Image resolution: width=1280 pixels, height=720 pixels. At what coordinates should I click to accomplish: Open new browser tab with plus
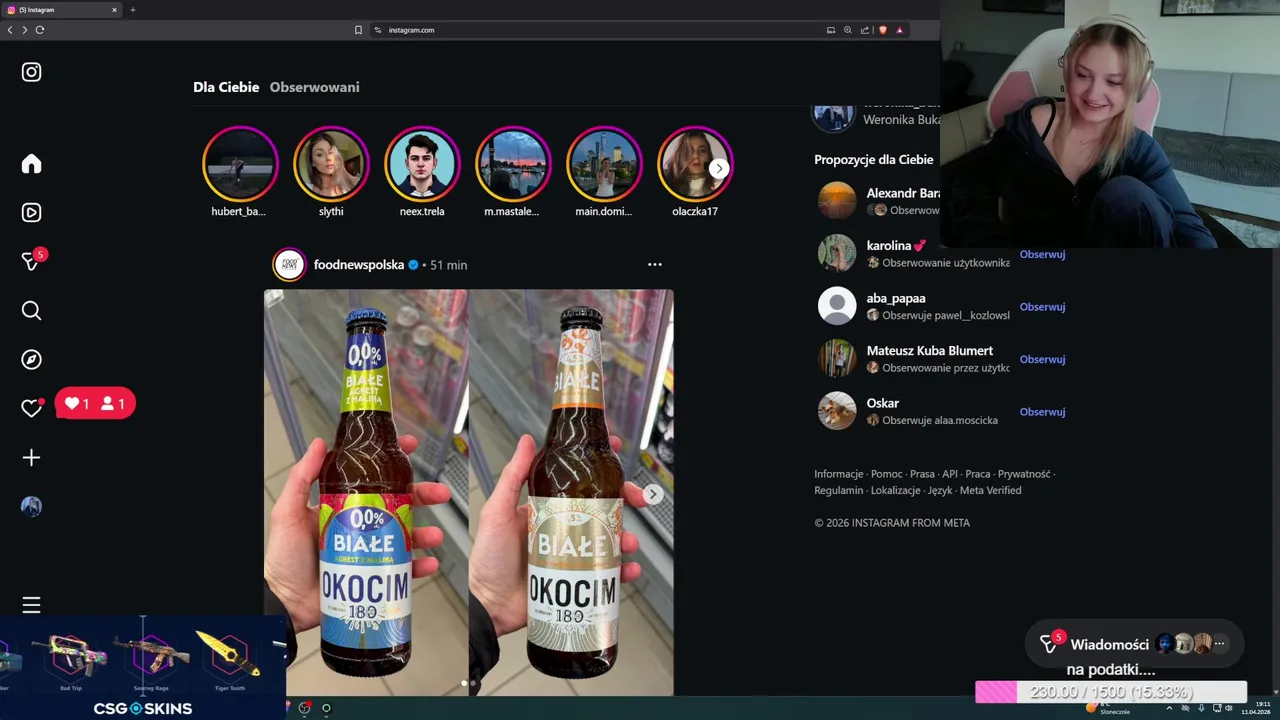tap(132, 10)
